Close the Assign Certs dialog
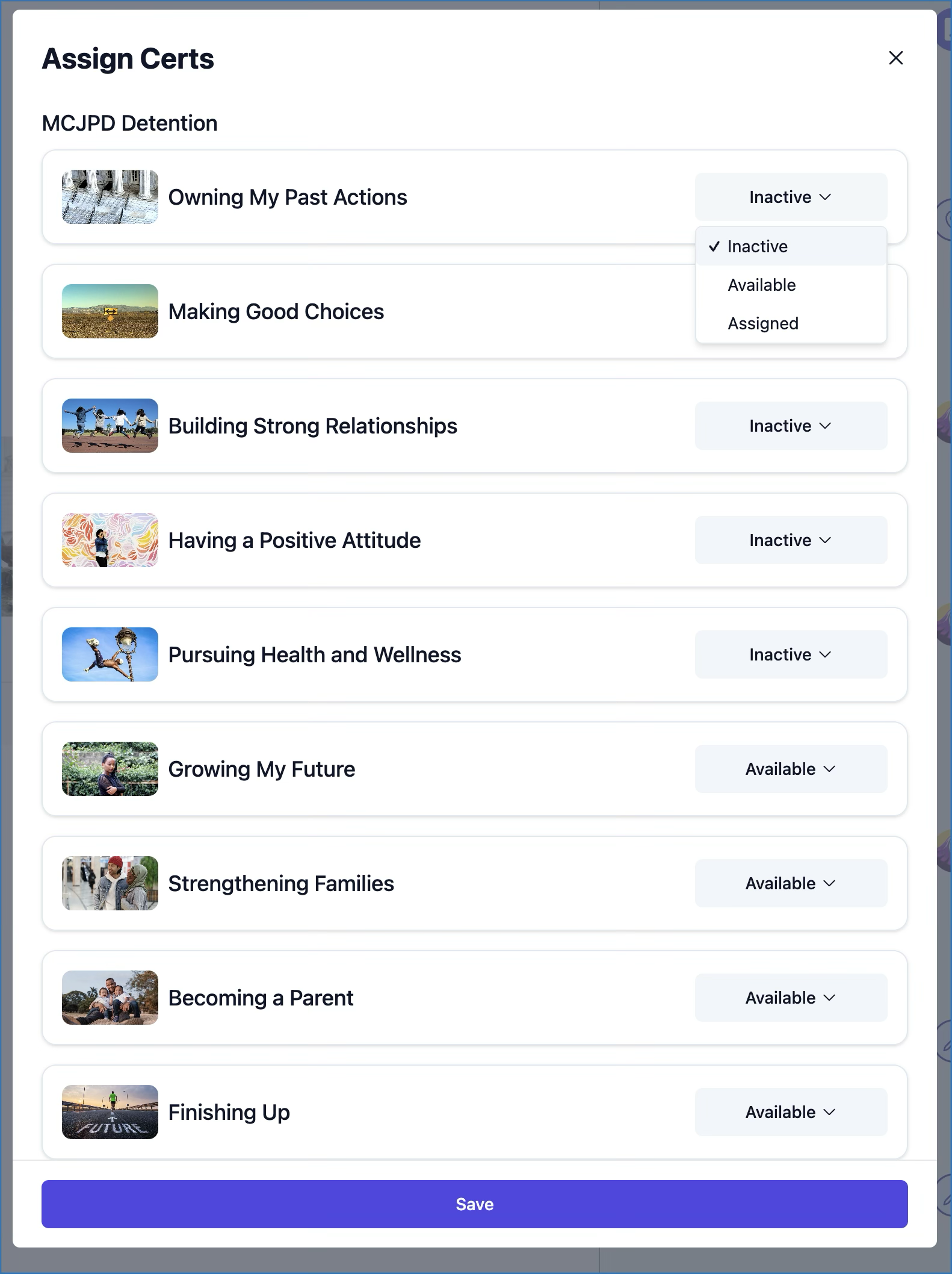952x1274 pixels. [x=895, y=58]
